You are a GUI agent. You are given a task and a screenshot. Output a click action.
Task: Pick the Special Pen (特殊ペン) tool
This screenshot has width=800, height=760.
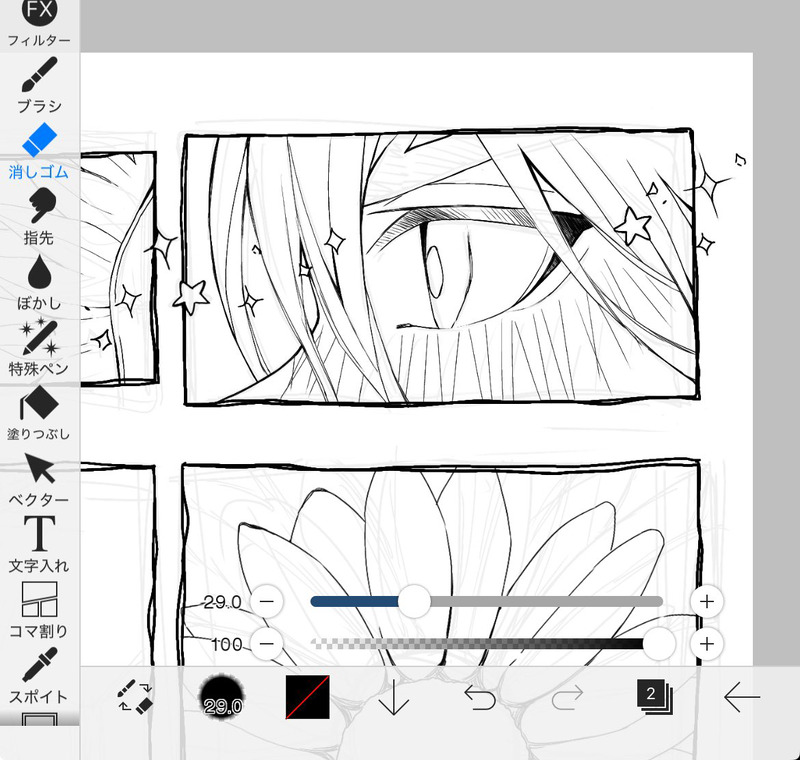[x=39, y=347]
